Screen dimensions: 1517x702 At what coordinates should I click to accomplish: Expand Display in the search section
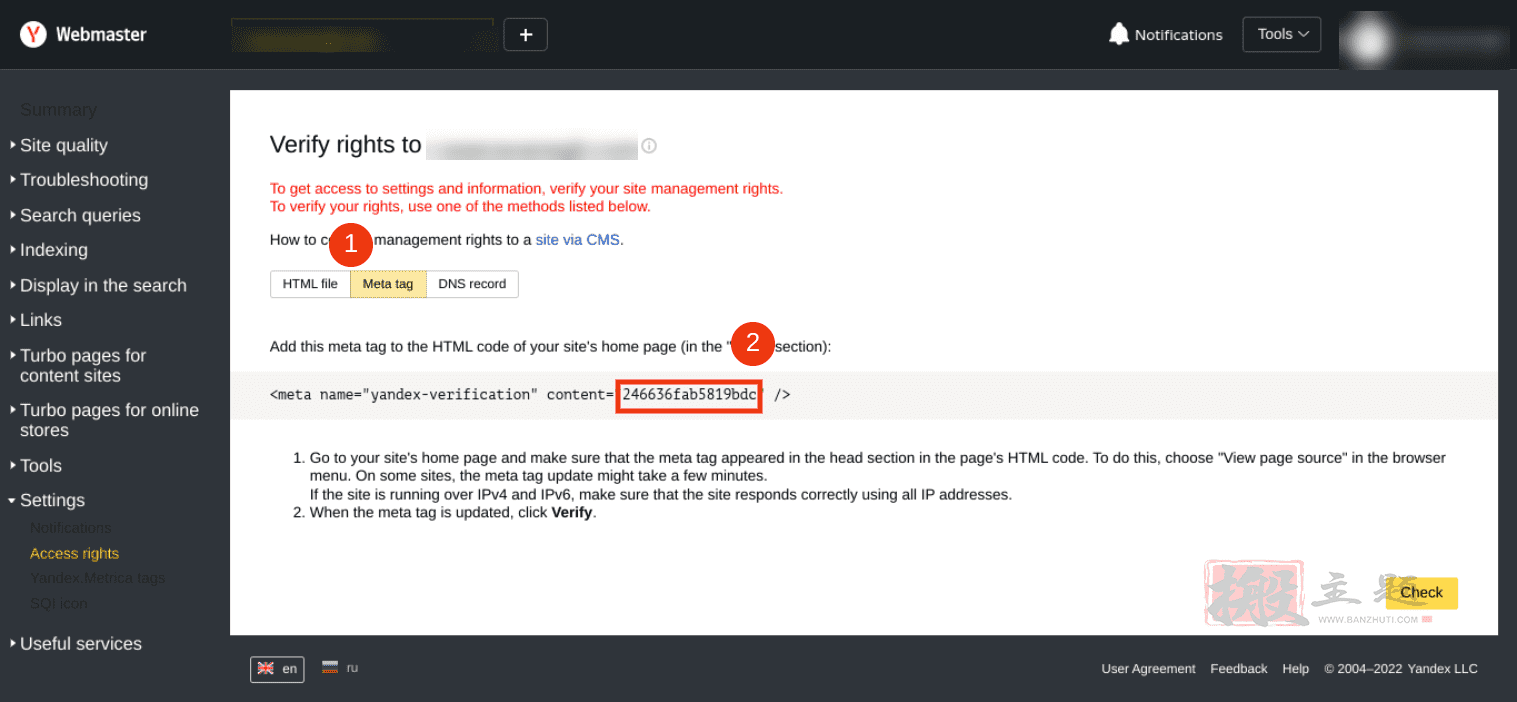tap(103, 285)
